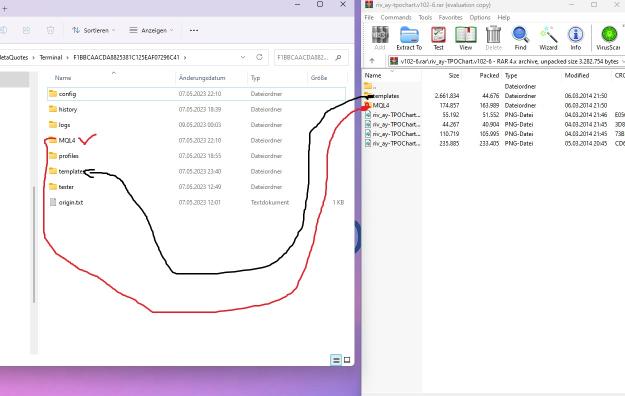
Task: Open Find in WinRAR toolbar
Action: (x=520, y=38)
